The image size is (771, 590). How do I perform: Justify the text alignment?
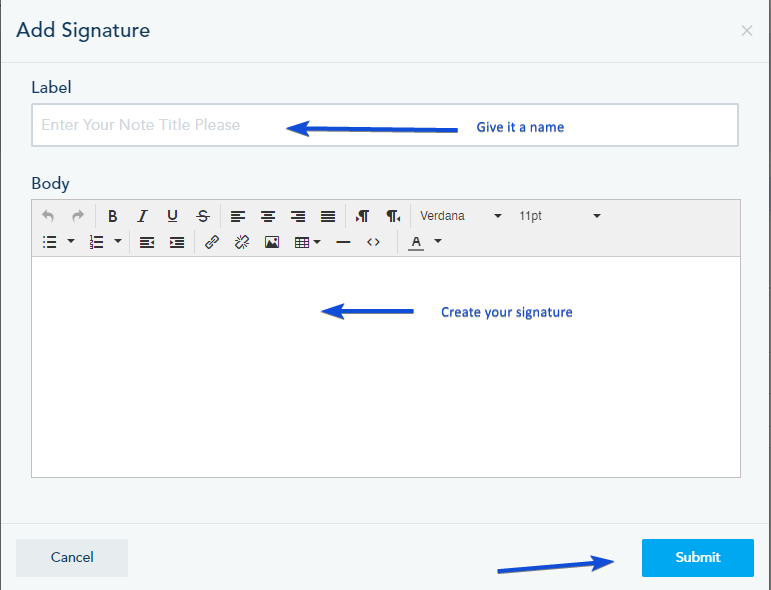pos(328,216)
